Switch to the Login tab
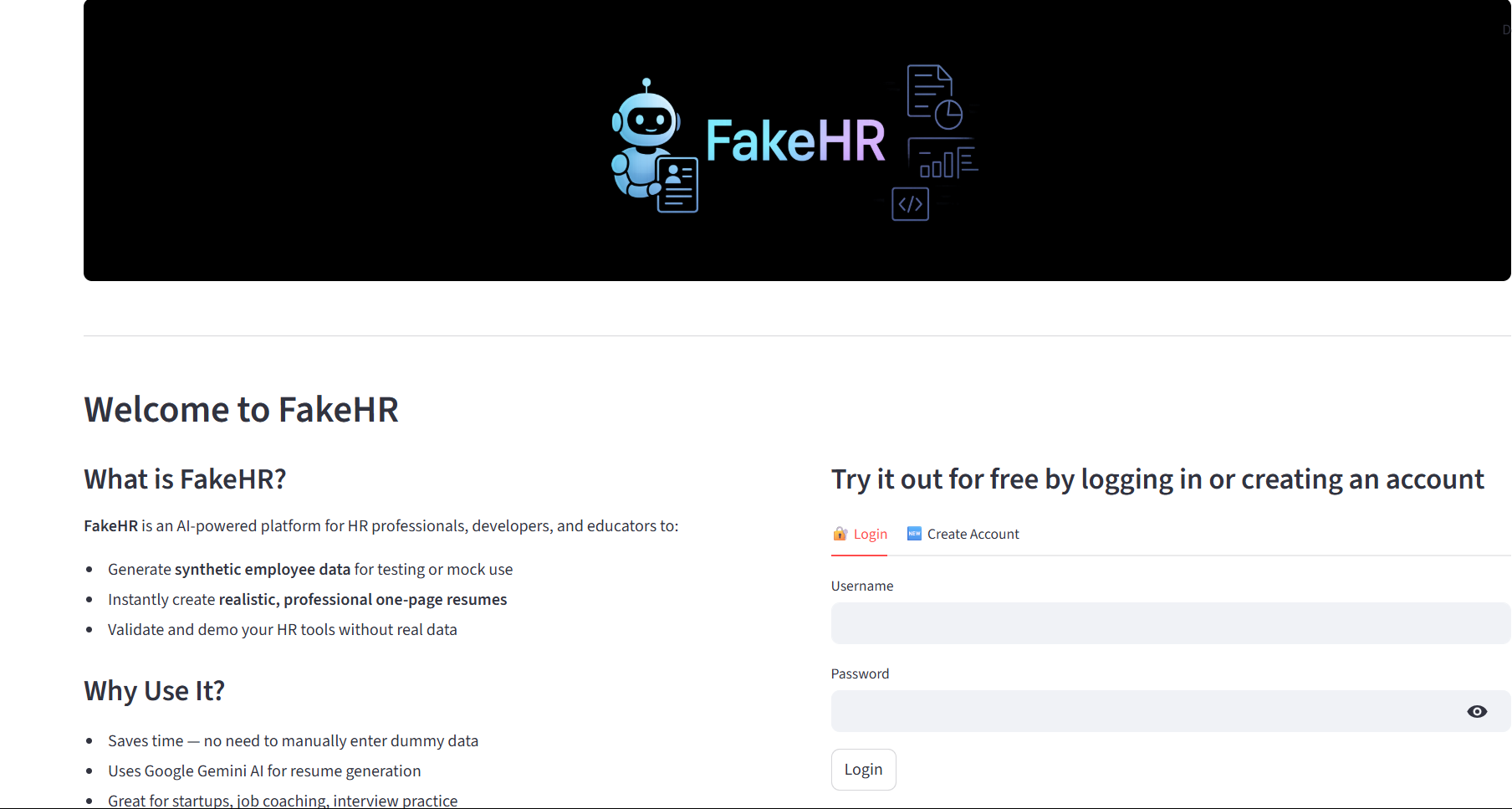1512x809 pixels. click(x=860, y=534)
